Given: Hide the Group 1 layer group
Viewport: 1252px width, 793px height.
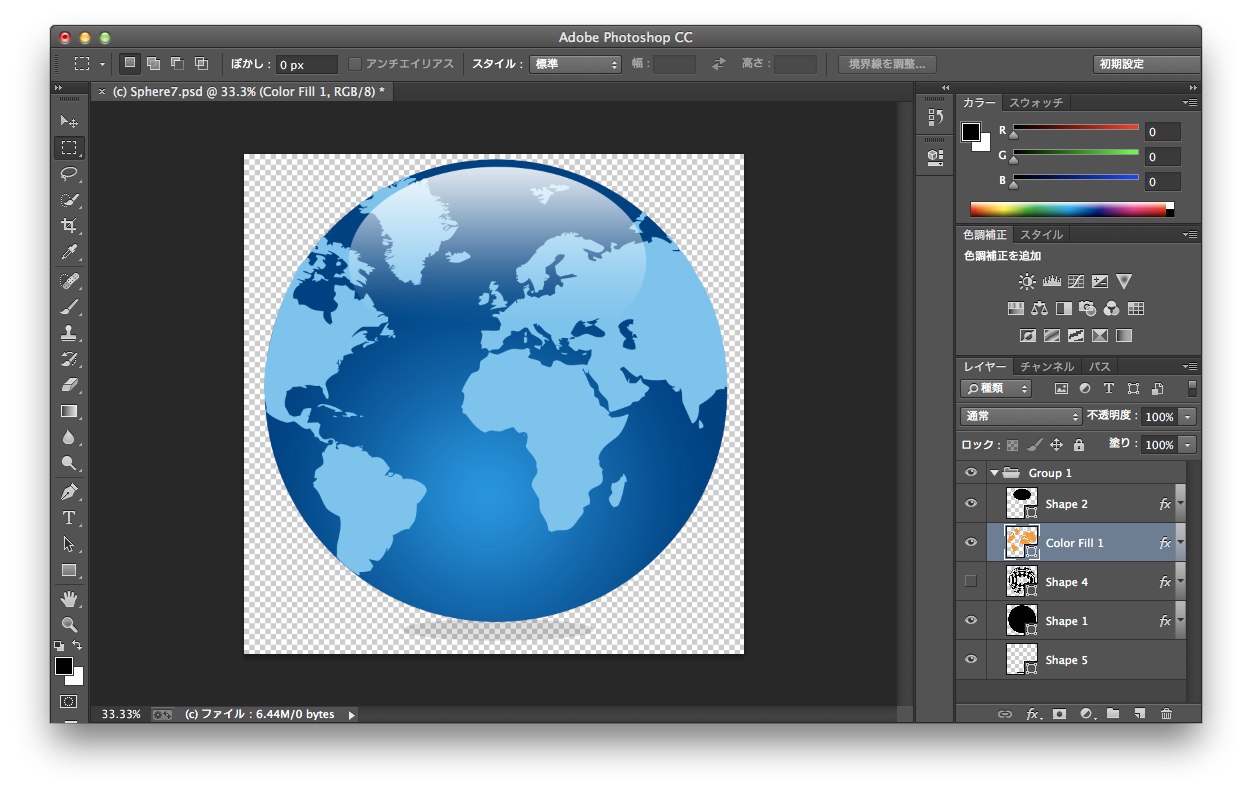Looking at the screenshot, I should (970, 473).
